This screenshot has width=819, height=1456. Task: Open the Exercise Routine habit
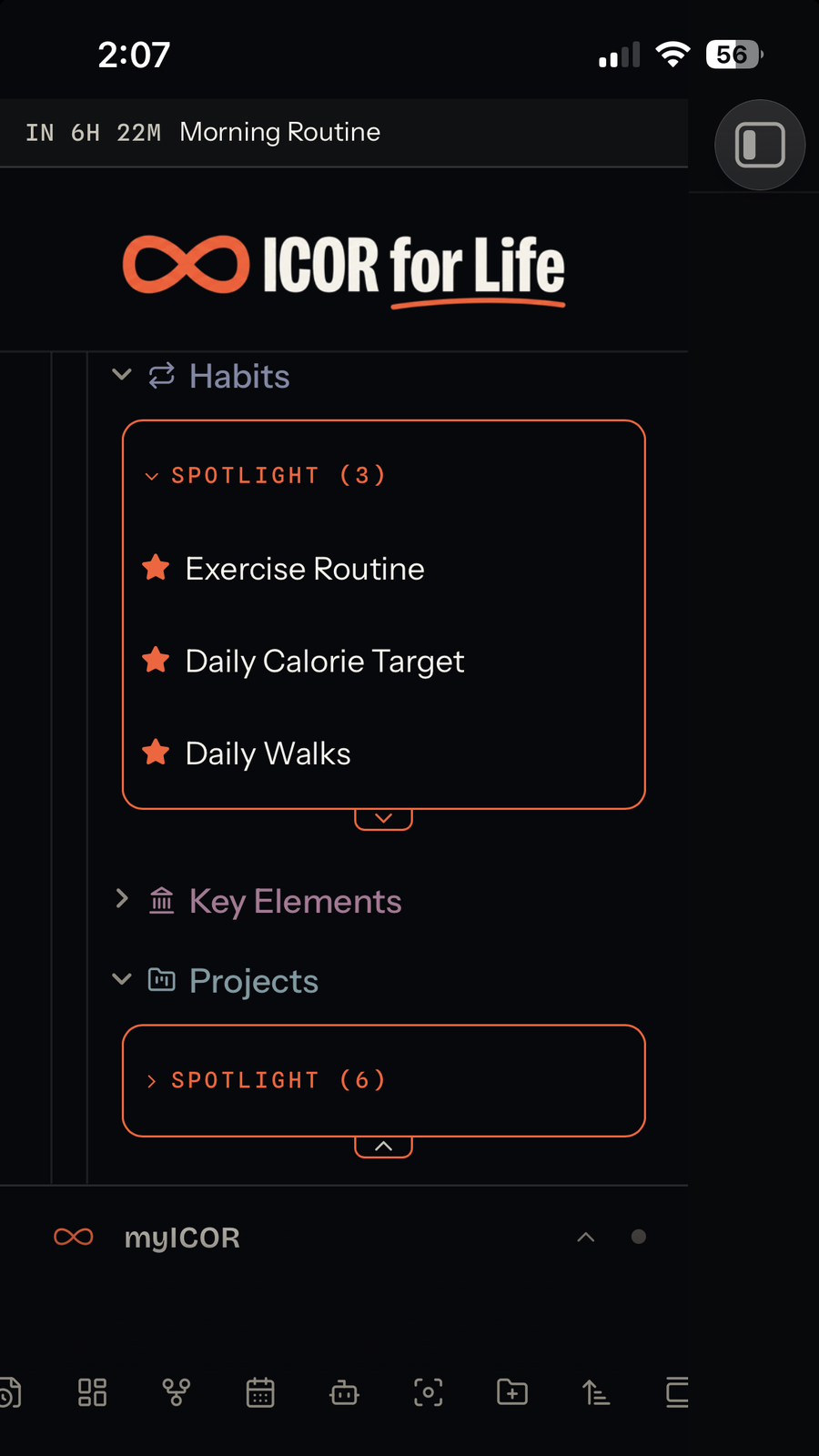pos(305,569)
